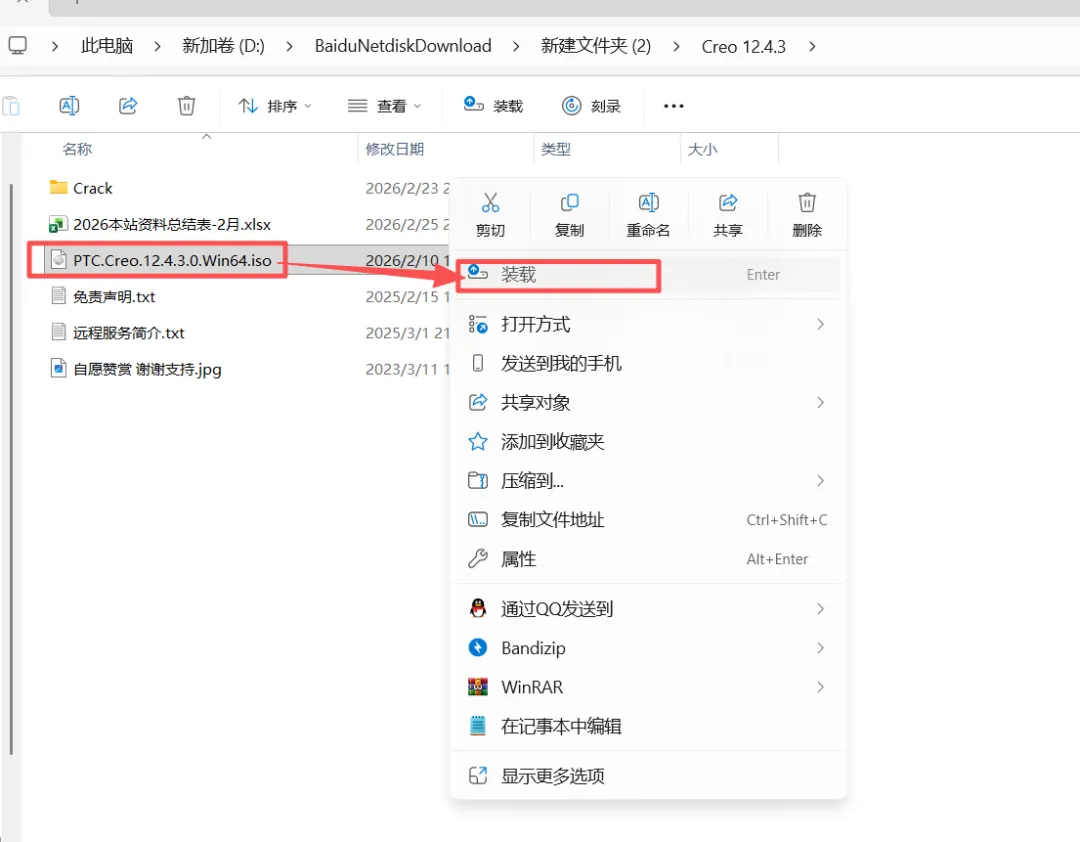
Task: Select 自愿赞赏 谢谢支持.jpg file
Action: click(x=147, y=369)
